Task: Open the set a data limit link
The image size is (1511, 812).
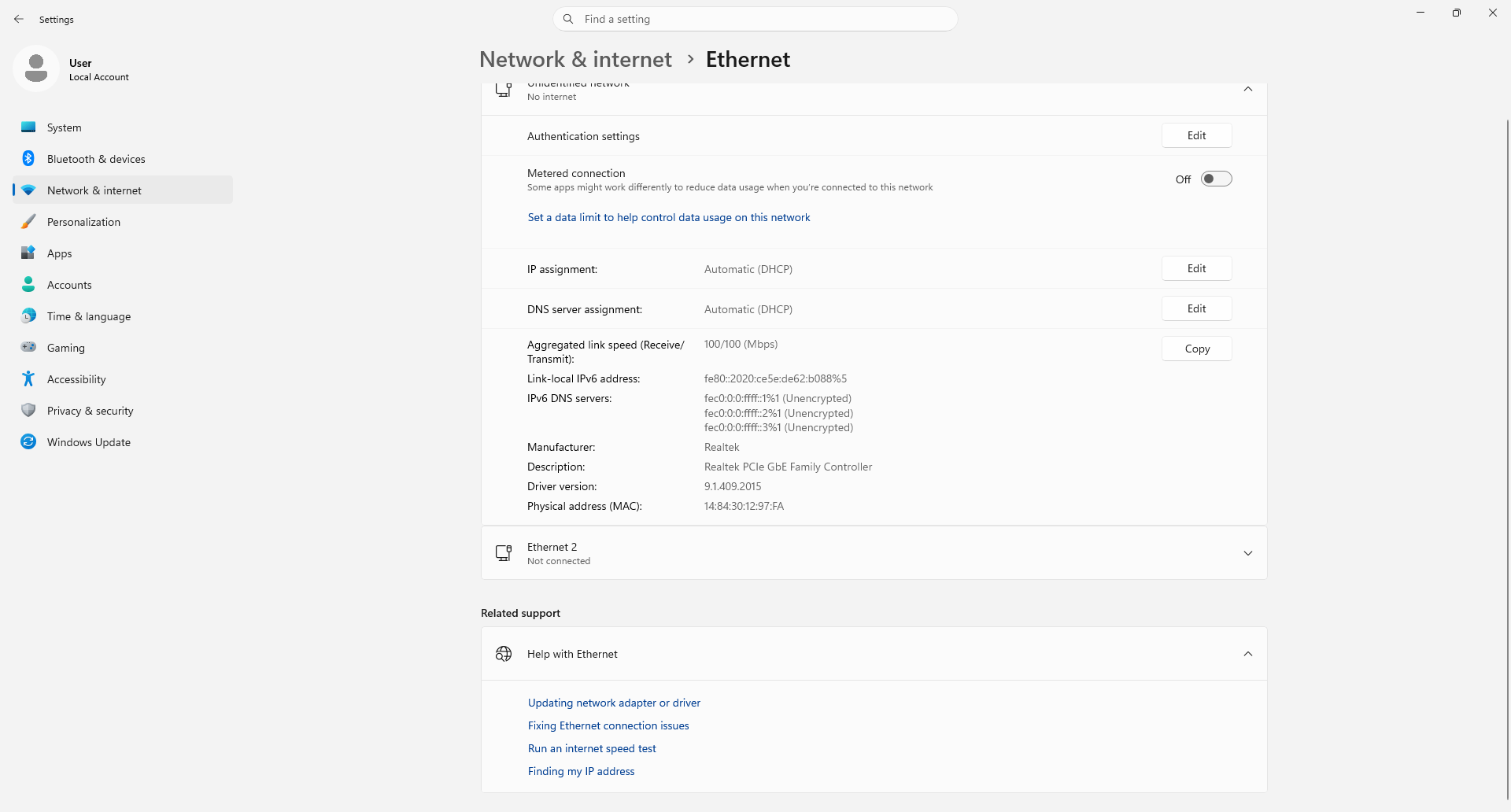Action: click(x=669, y=217)
